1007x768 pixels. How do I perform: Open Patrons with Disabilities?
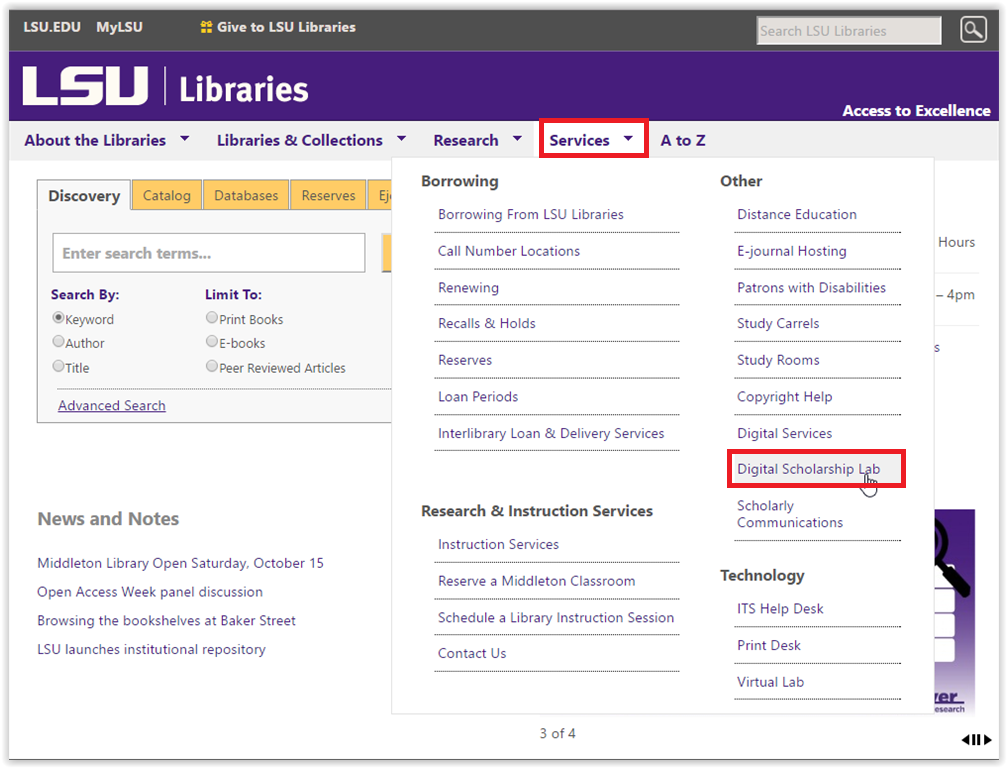(811, 287)
